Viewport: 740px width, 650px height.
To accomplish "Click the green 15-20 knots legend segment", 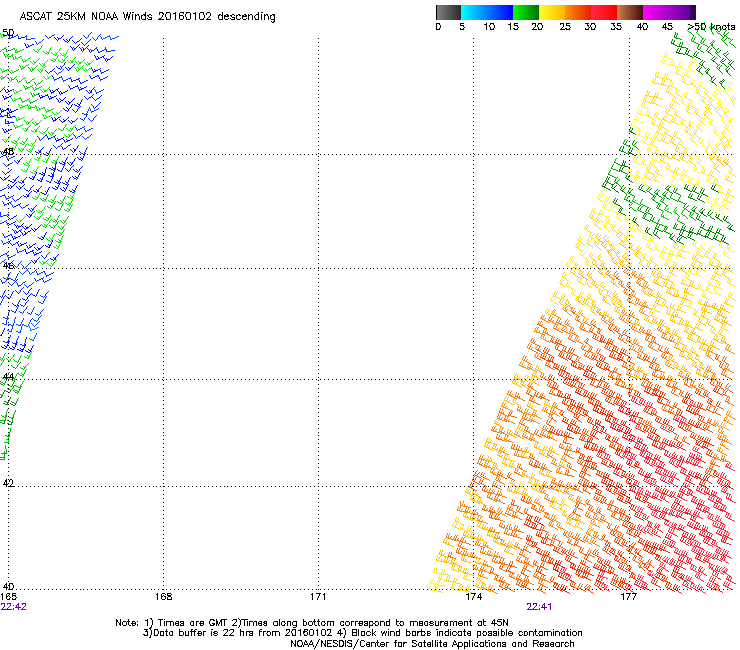I will 526,12.
